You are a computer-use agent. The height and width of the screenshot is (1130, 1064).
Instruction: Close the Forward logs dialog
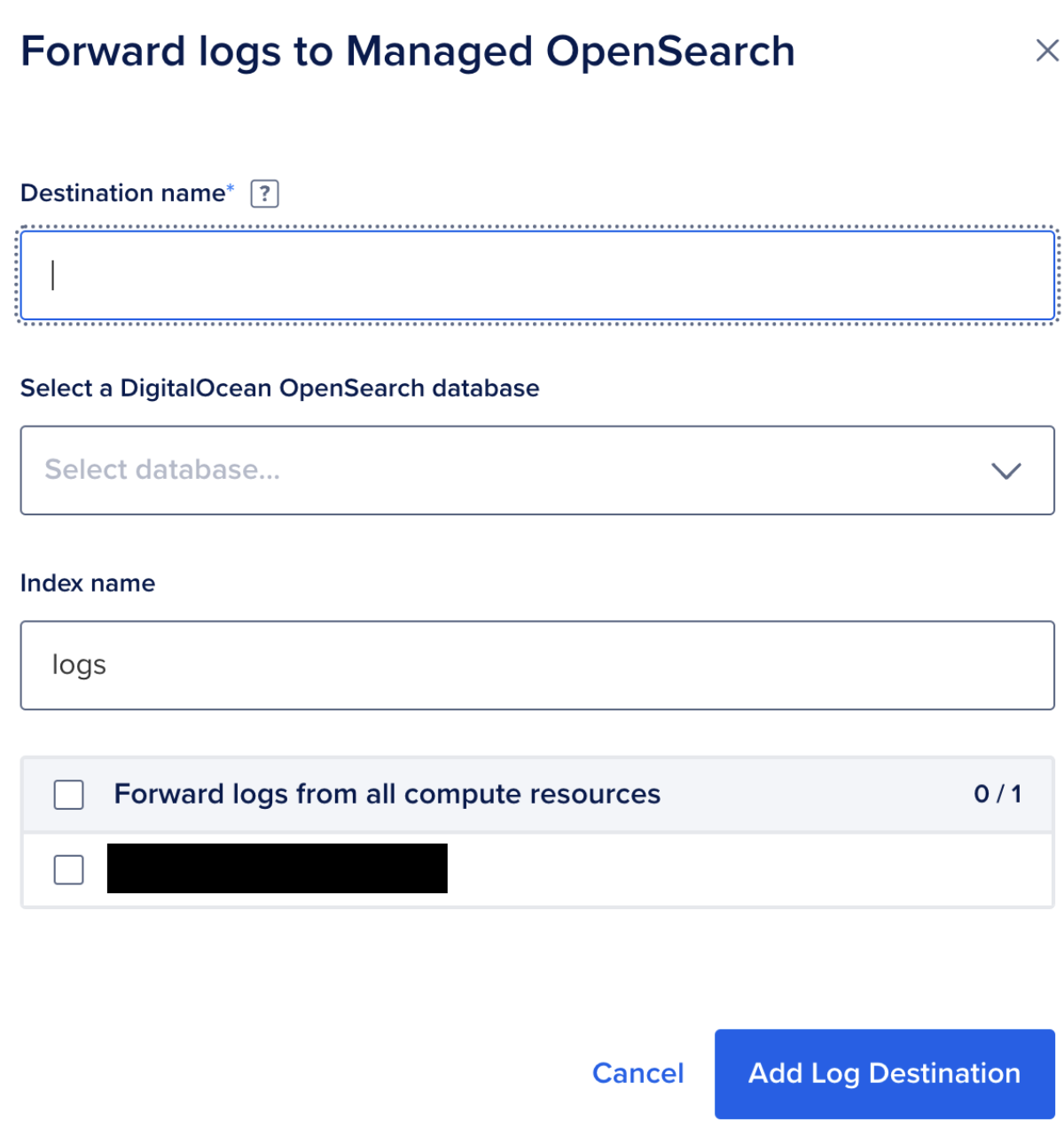[1047, 51]
